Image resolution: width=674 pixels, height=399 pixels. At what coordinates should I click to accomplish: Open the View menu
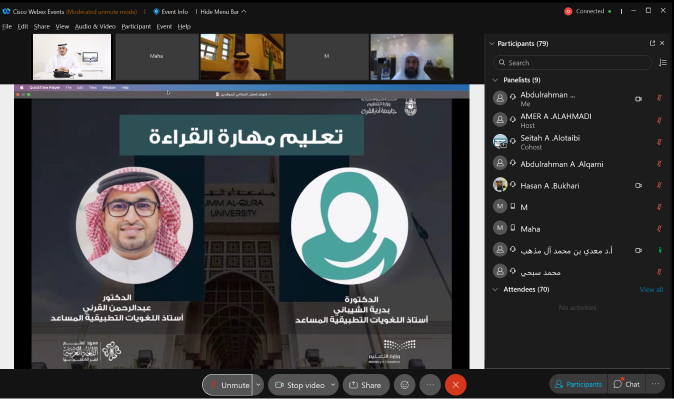coord(62,27)
